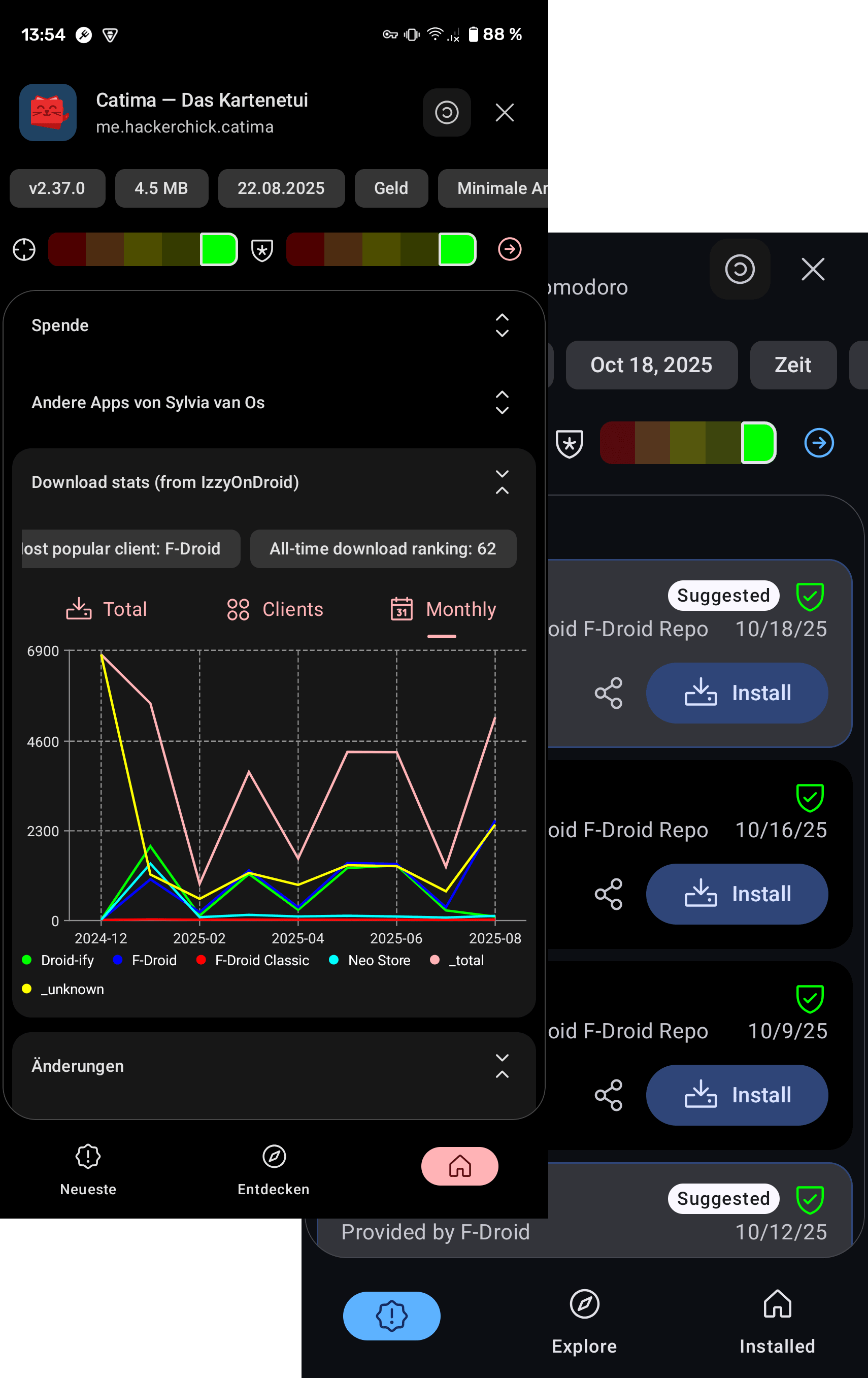Expand Andere Apps von Sylvia van Os
868x1378 pixels.
[x=501, y=402]
